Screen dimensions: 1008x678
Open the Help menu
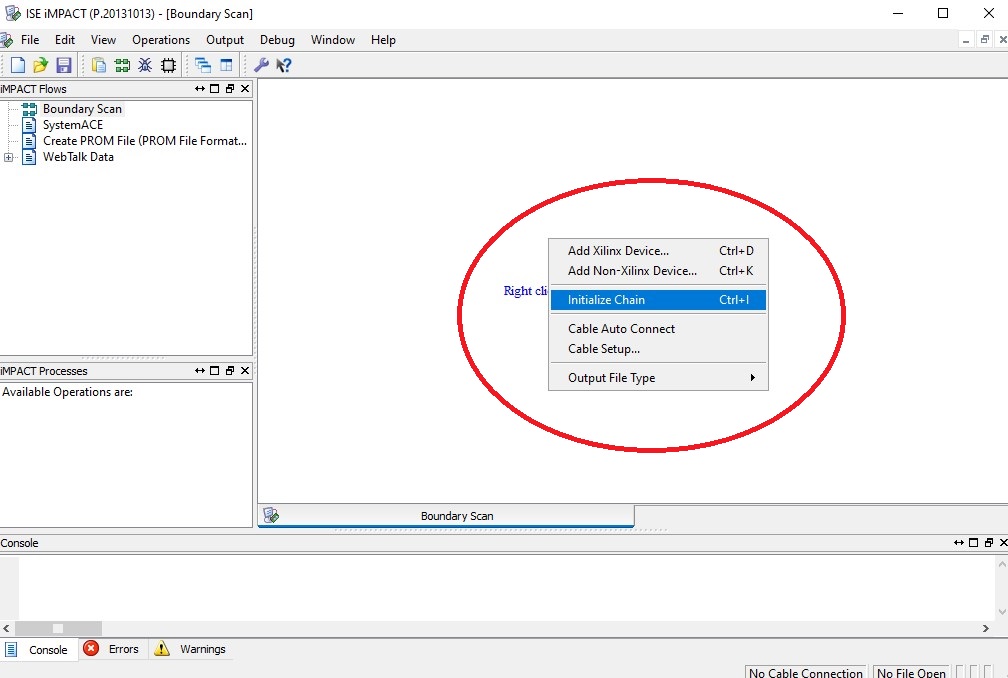tap(383, 40)
